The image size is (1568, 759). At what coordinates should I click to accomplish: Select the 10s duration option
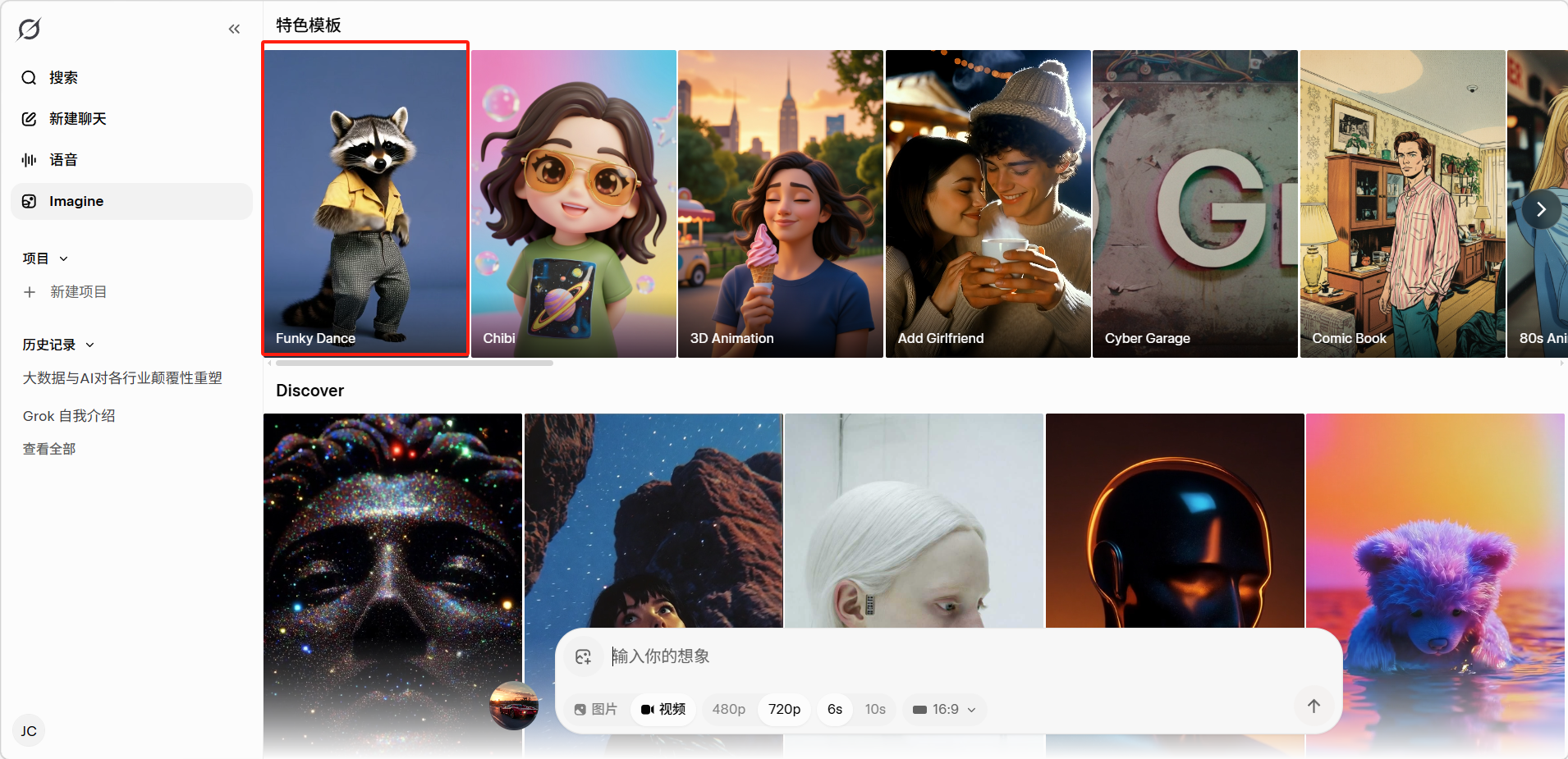pos(875,709)
